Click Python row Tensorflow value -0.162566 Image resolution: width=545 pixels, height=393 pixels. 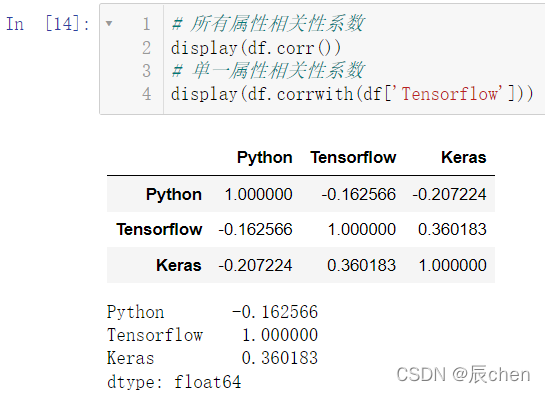(358, 194)
